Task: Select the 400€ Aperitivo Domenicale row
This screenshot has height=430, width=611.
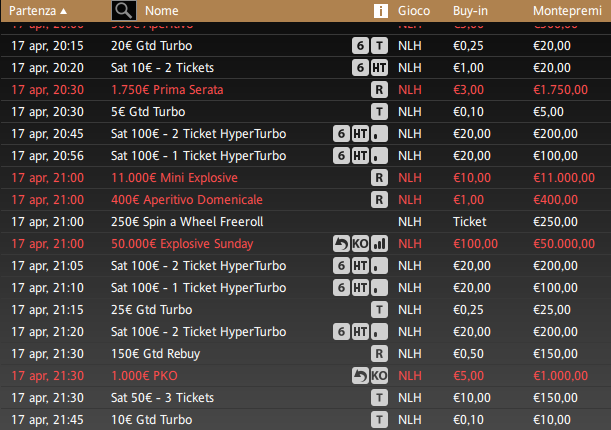Action: [x=306, y=200]
